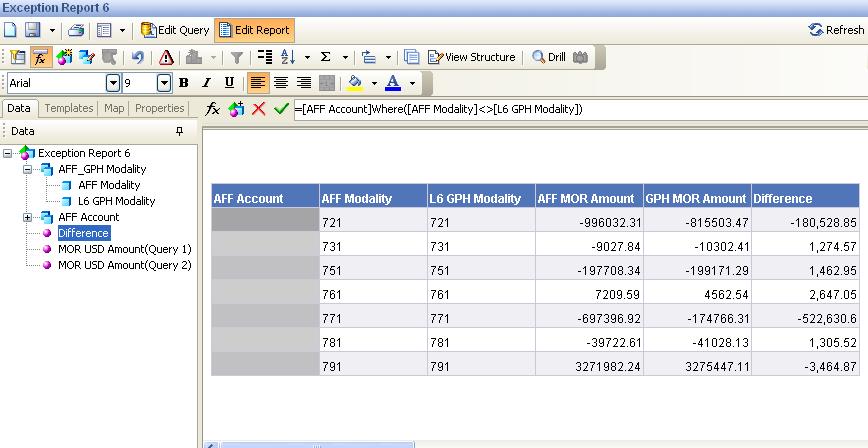Save the report using the floppy disk icon
Viewport: 868px width, 448px height.
click(33, 30)
